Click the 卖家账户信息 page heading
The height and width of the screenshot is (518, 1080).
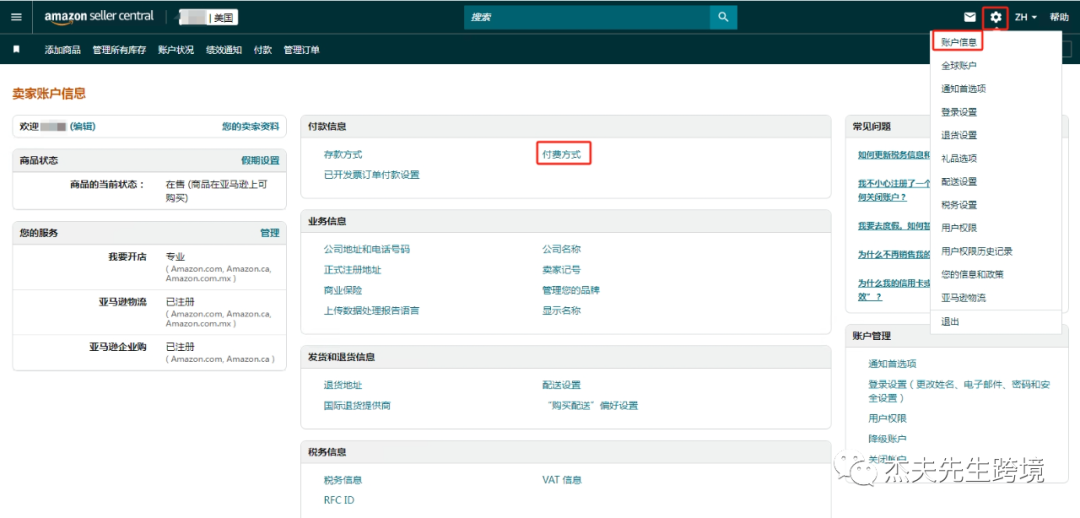49,94
